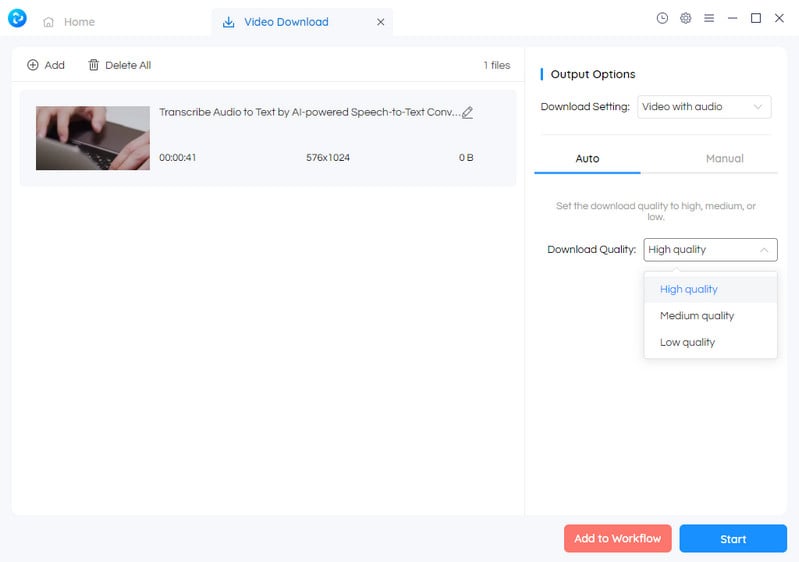Switch to the Manual tab

point(725,158)
